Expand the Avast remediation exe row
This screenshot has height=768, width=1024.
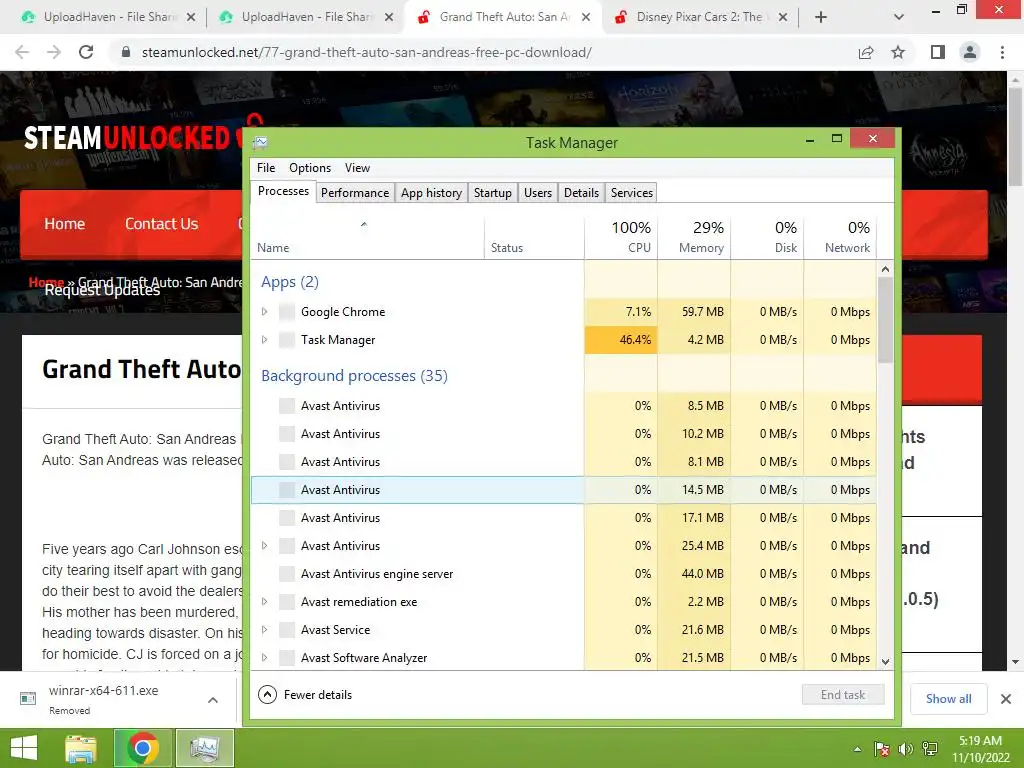[264, 602]
